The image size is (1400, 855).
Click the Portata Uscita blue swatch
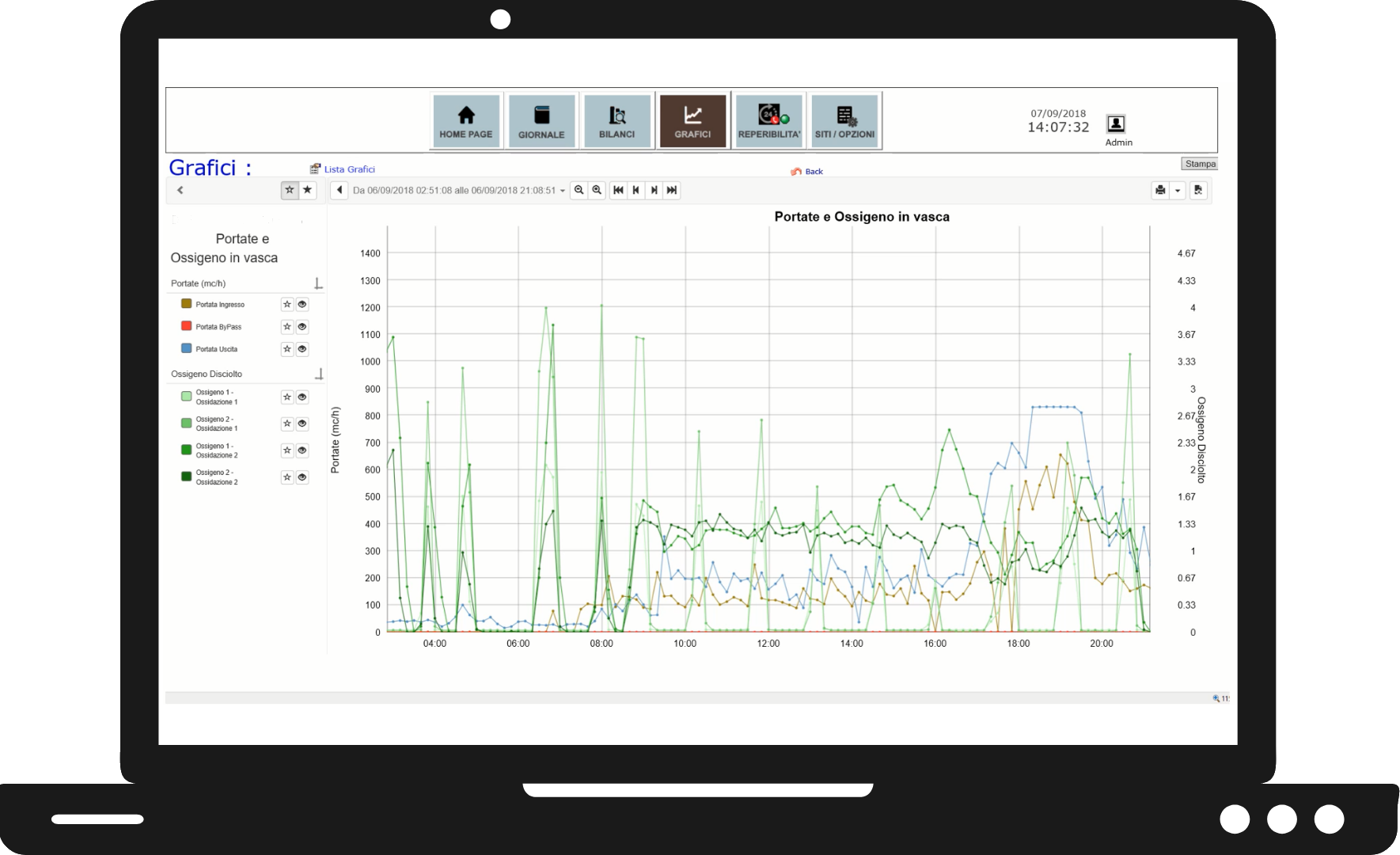[187, 348]
